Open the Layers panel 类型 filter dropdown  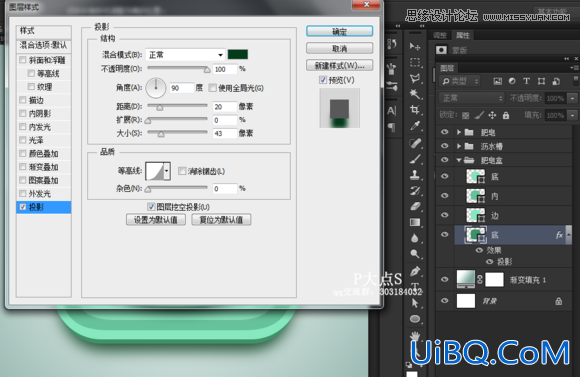[x=460, y=81]
